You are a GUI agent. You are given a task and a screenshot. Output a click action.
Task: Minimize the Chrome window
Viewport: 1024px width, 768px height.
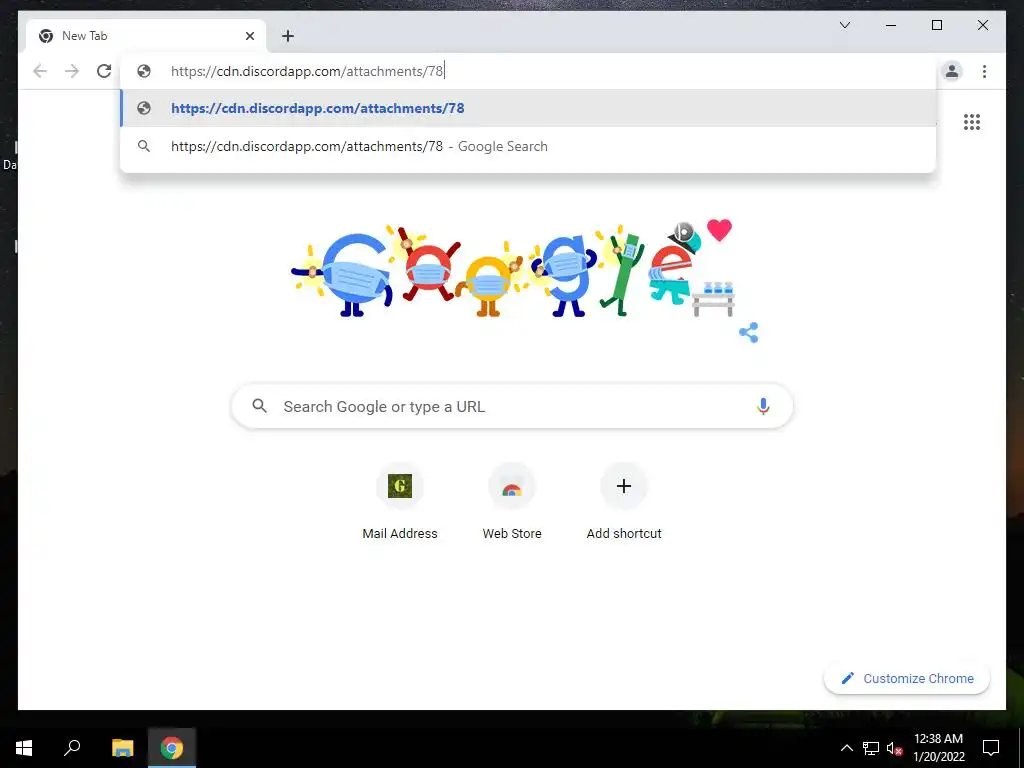pyautogui.click(x=891, y=25)
